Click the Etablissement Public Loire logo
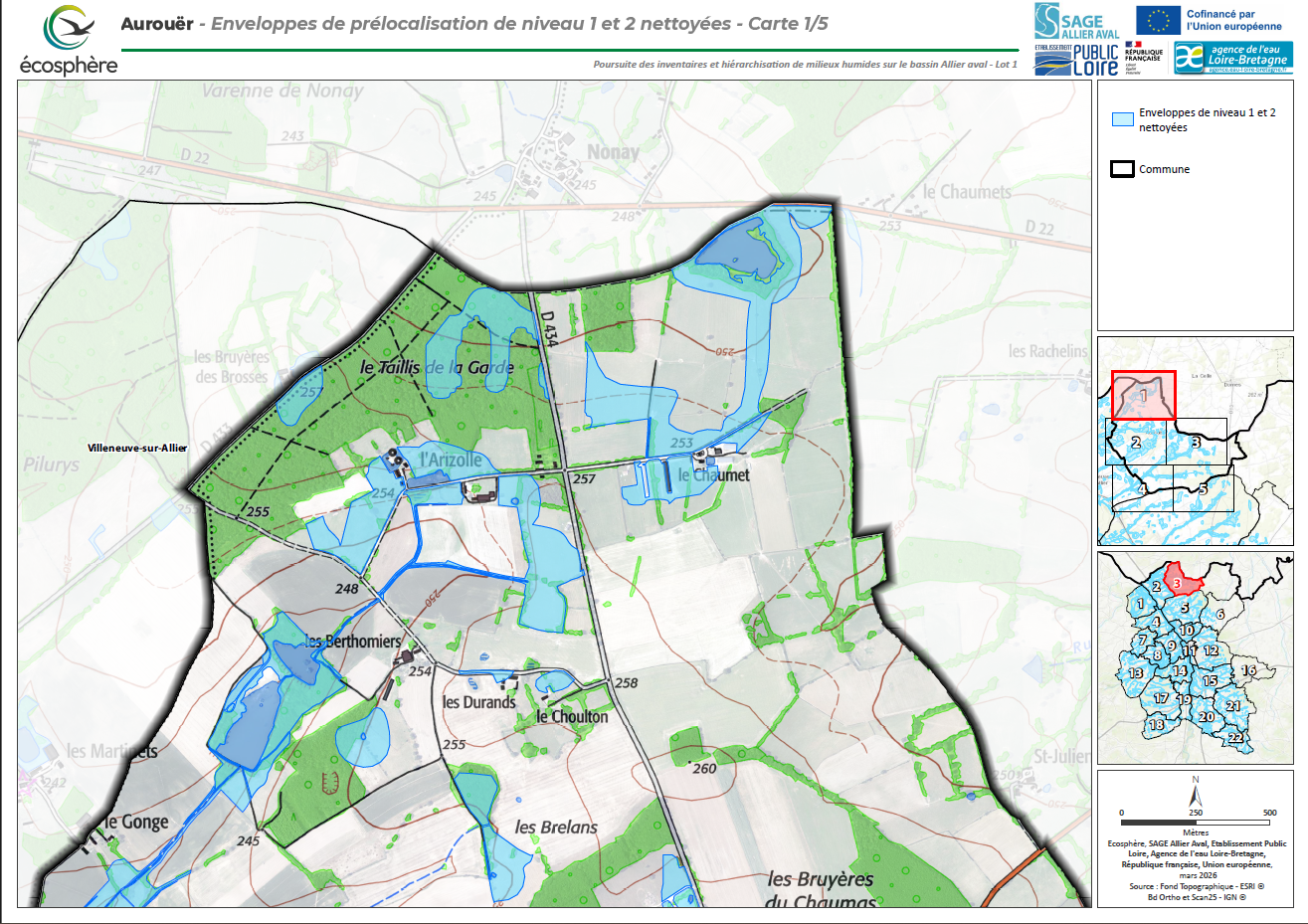 pos(1077,60)
